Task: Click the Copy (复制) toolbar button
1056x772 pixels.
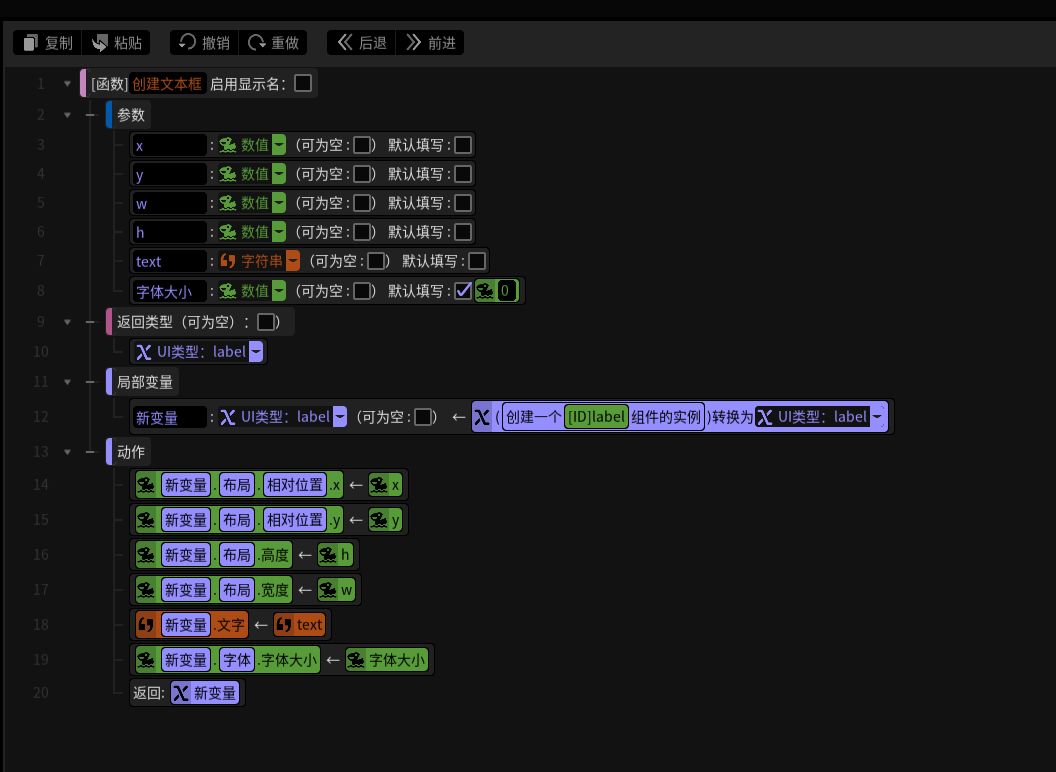Action: pos(47,43)
